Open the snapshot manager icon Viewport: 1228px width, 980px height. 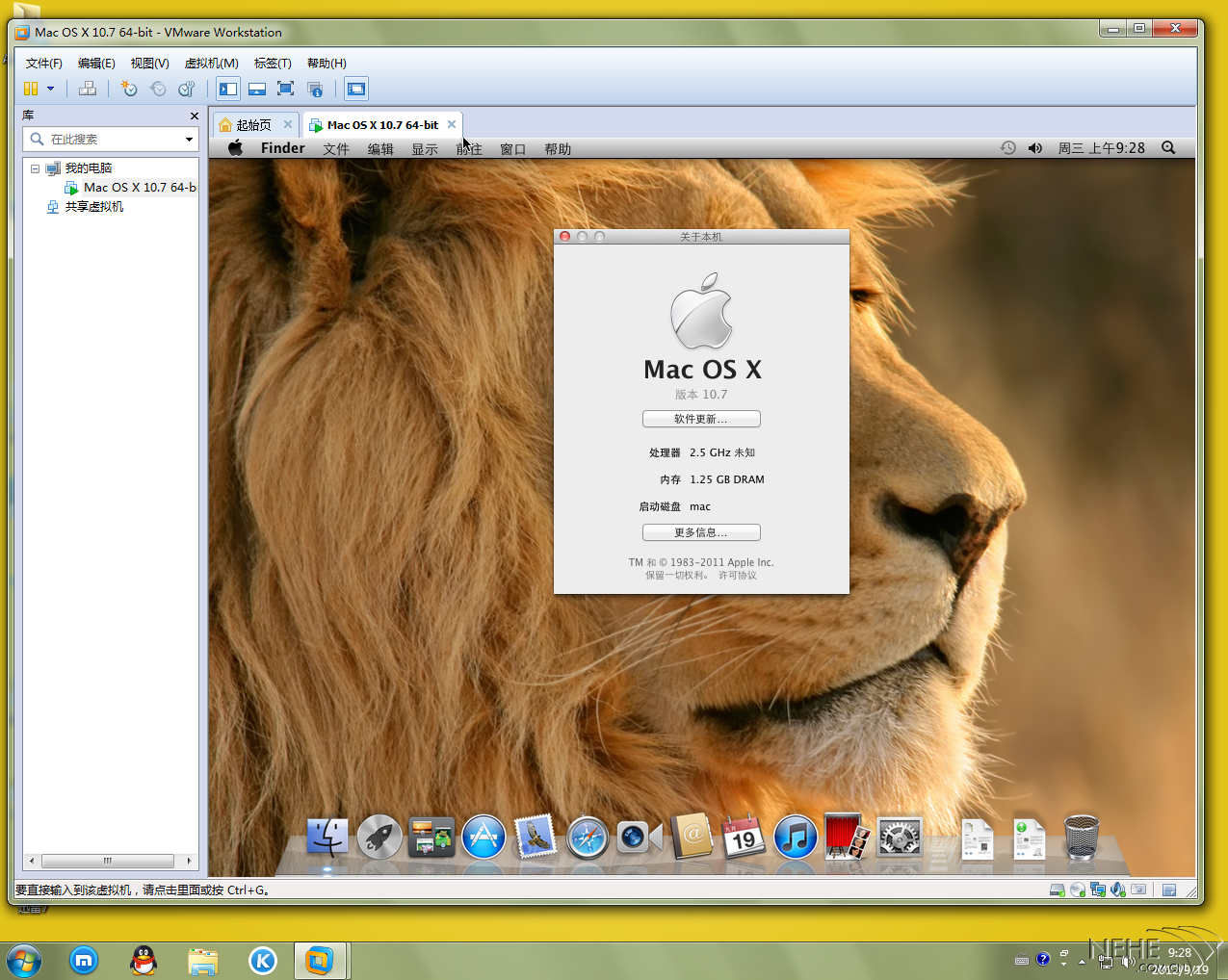pyautogui.click(x=187, y=89)
